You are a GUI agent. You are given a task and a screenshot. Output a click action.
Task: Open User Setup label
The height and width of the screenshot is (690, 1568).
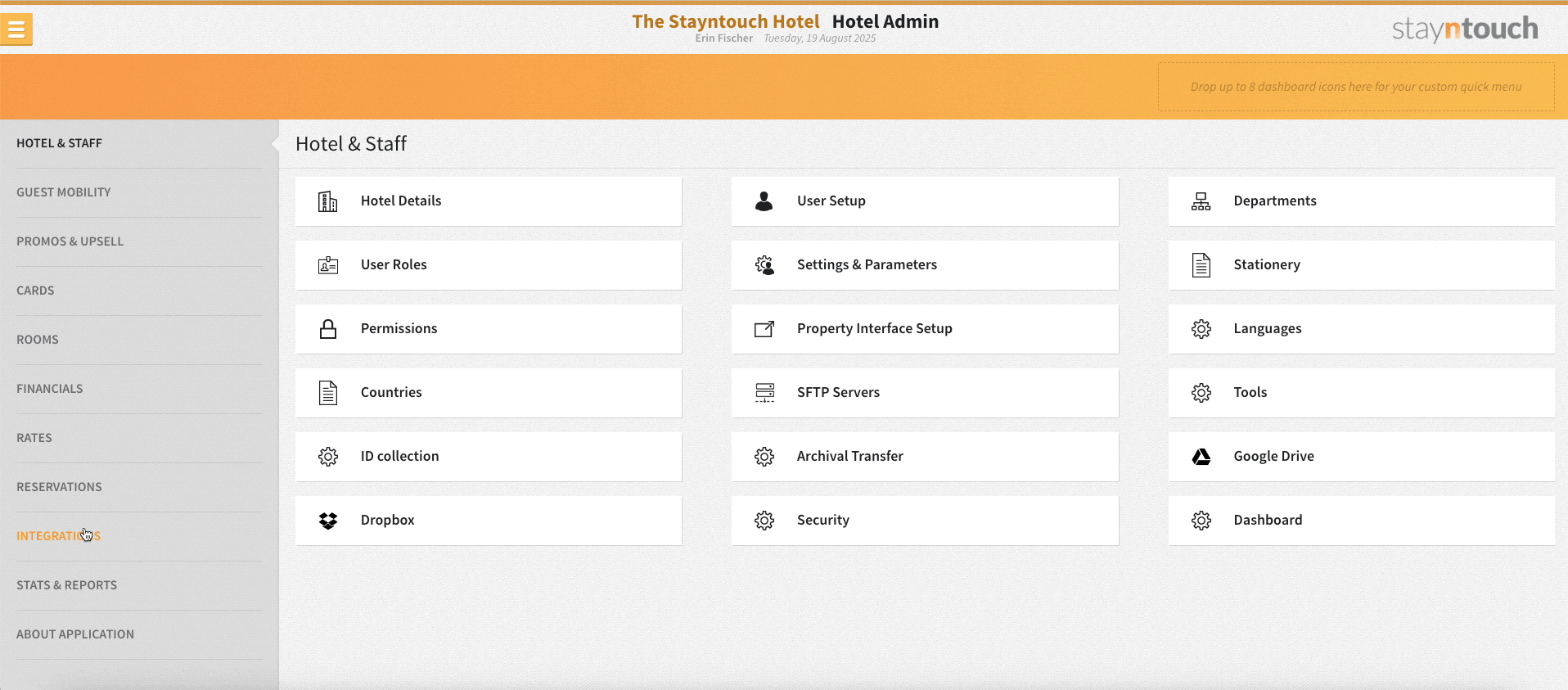click(831, 201)
